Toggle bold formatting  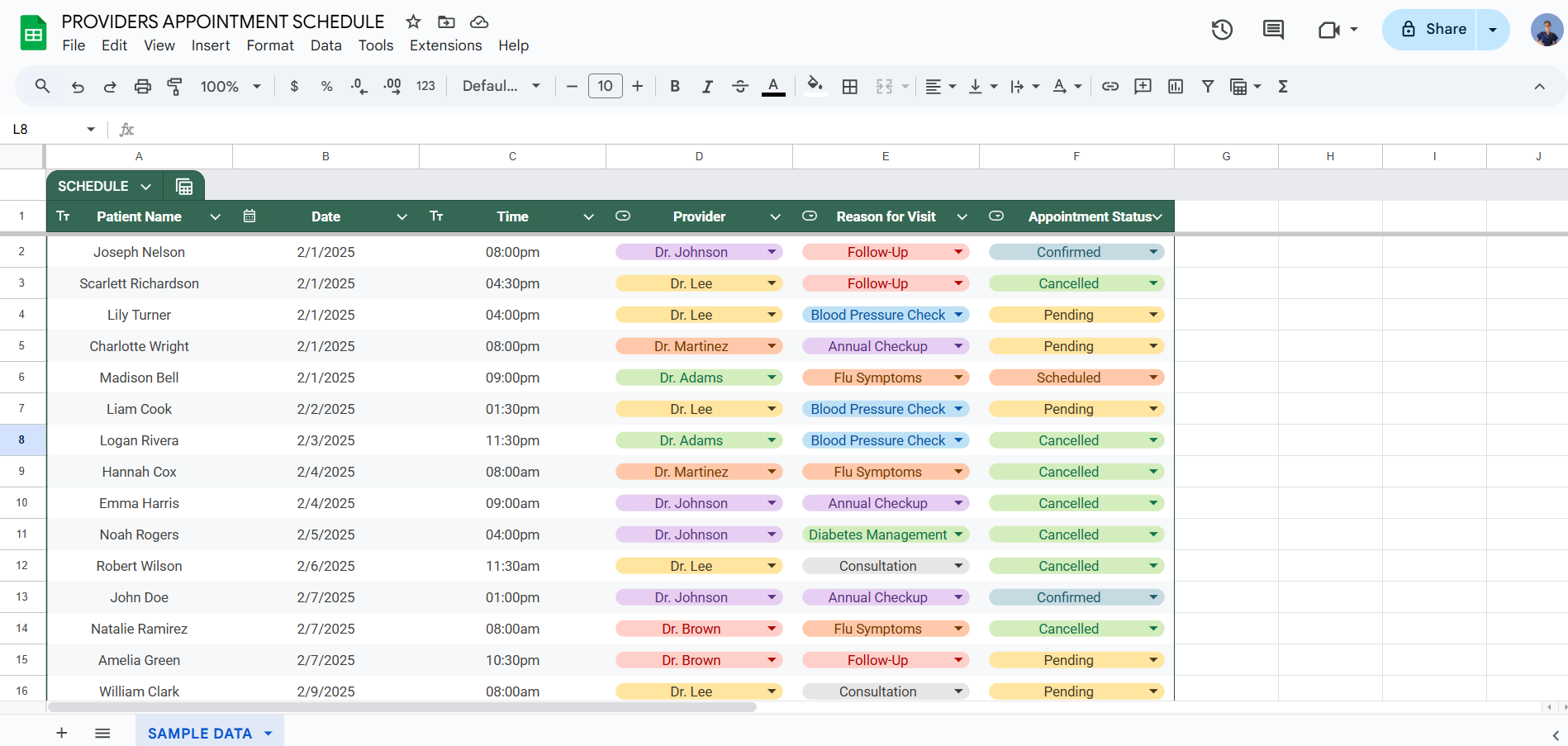[x=675, y=86]
